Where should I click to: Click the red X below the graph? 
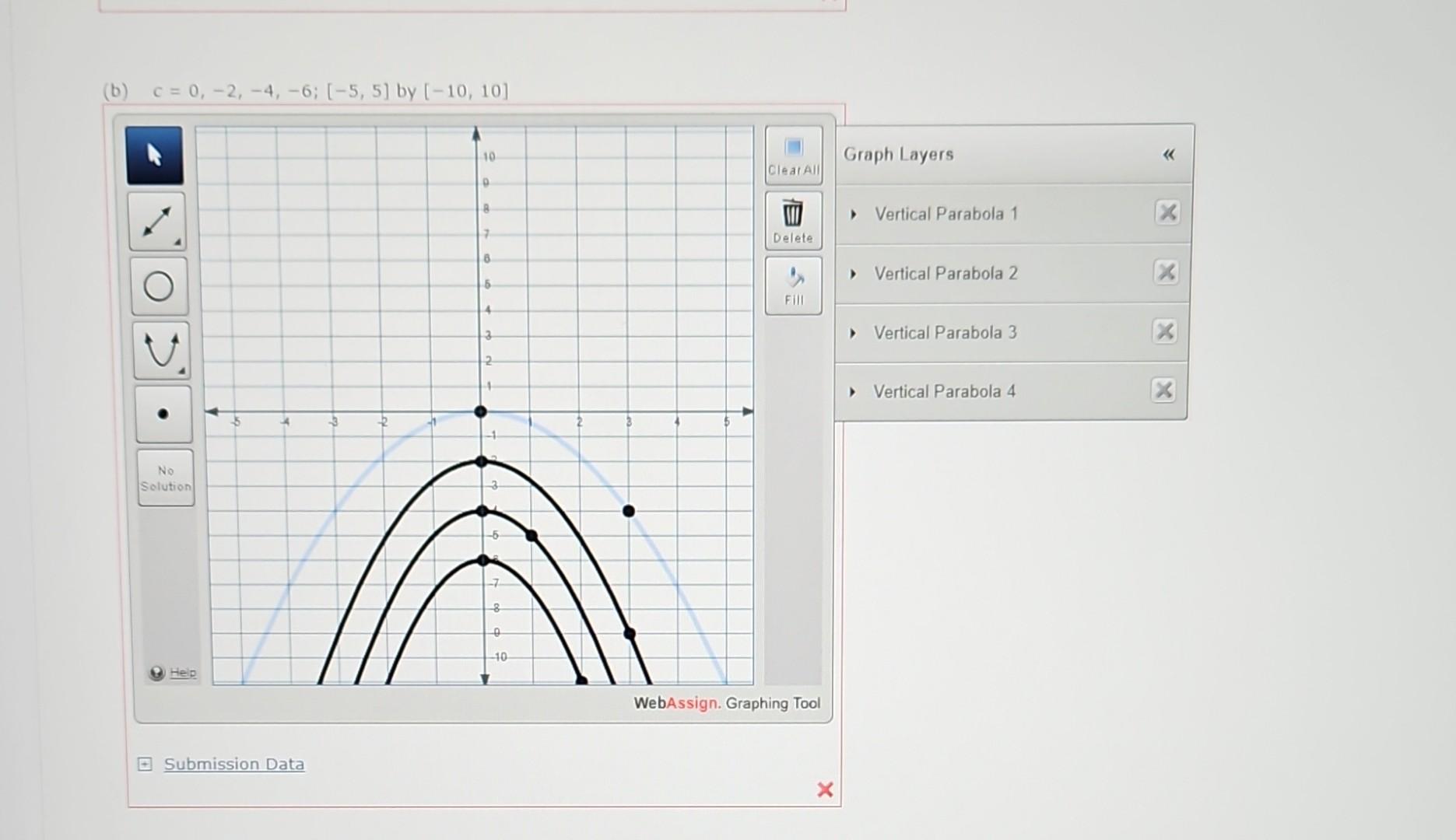825,789
